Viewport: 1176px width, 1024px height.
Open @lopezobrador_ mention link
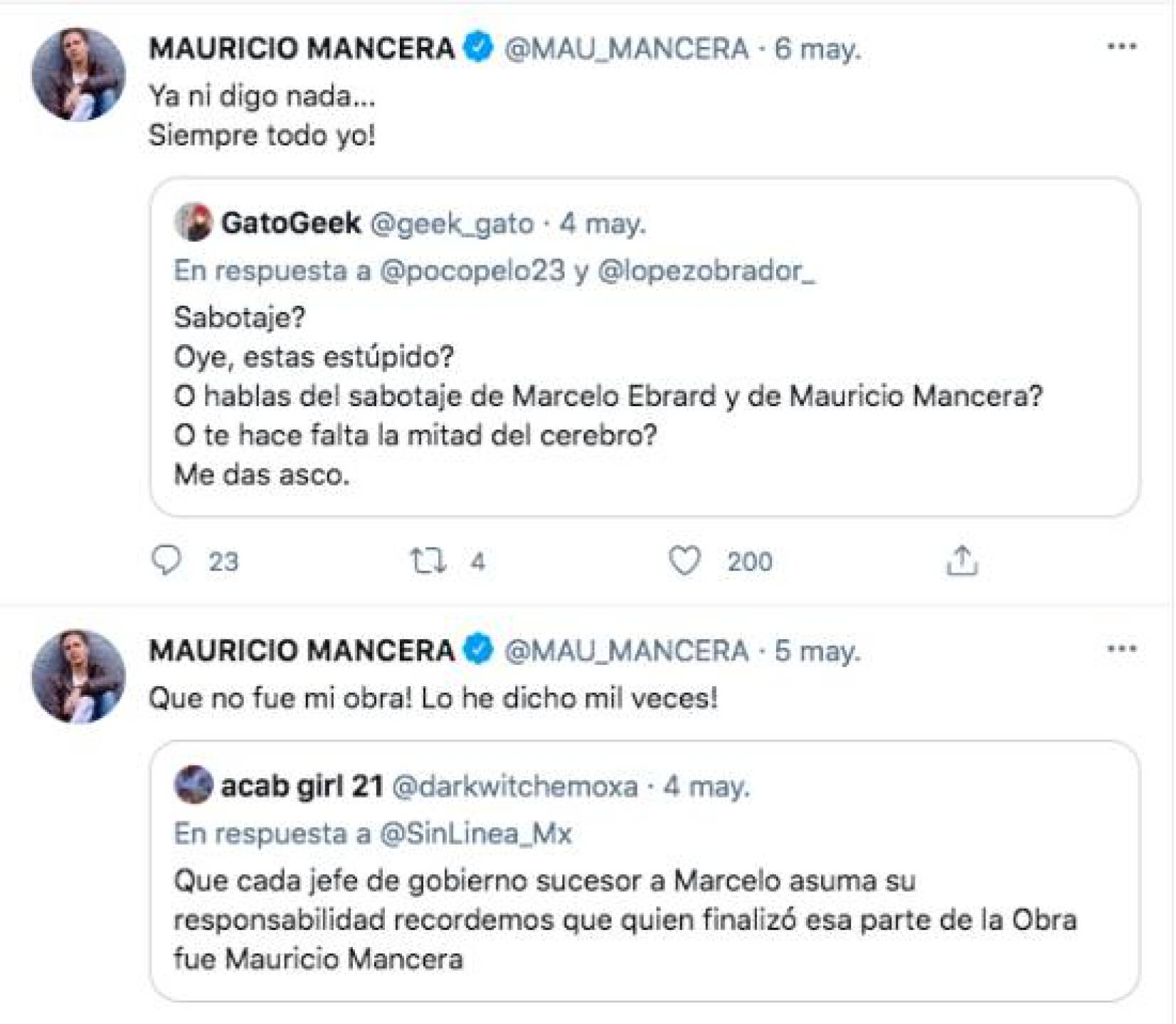tap(706, 271)
